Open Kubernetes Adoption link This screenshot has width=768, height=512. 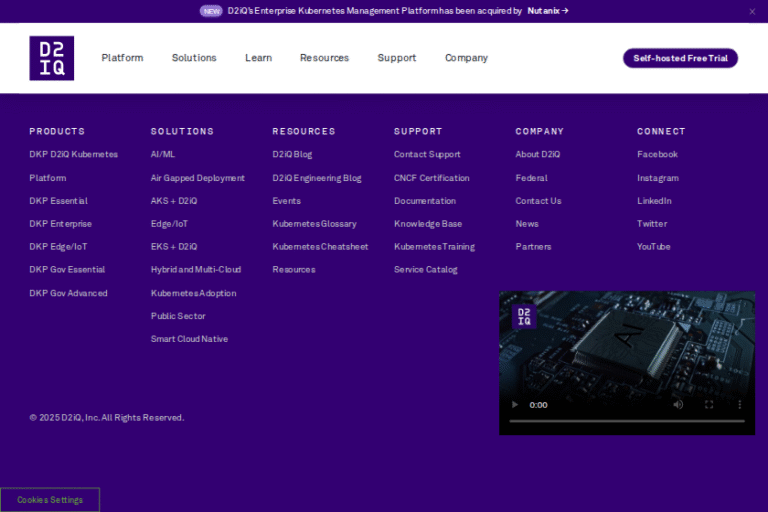pos(193,293)
